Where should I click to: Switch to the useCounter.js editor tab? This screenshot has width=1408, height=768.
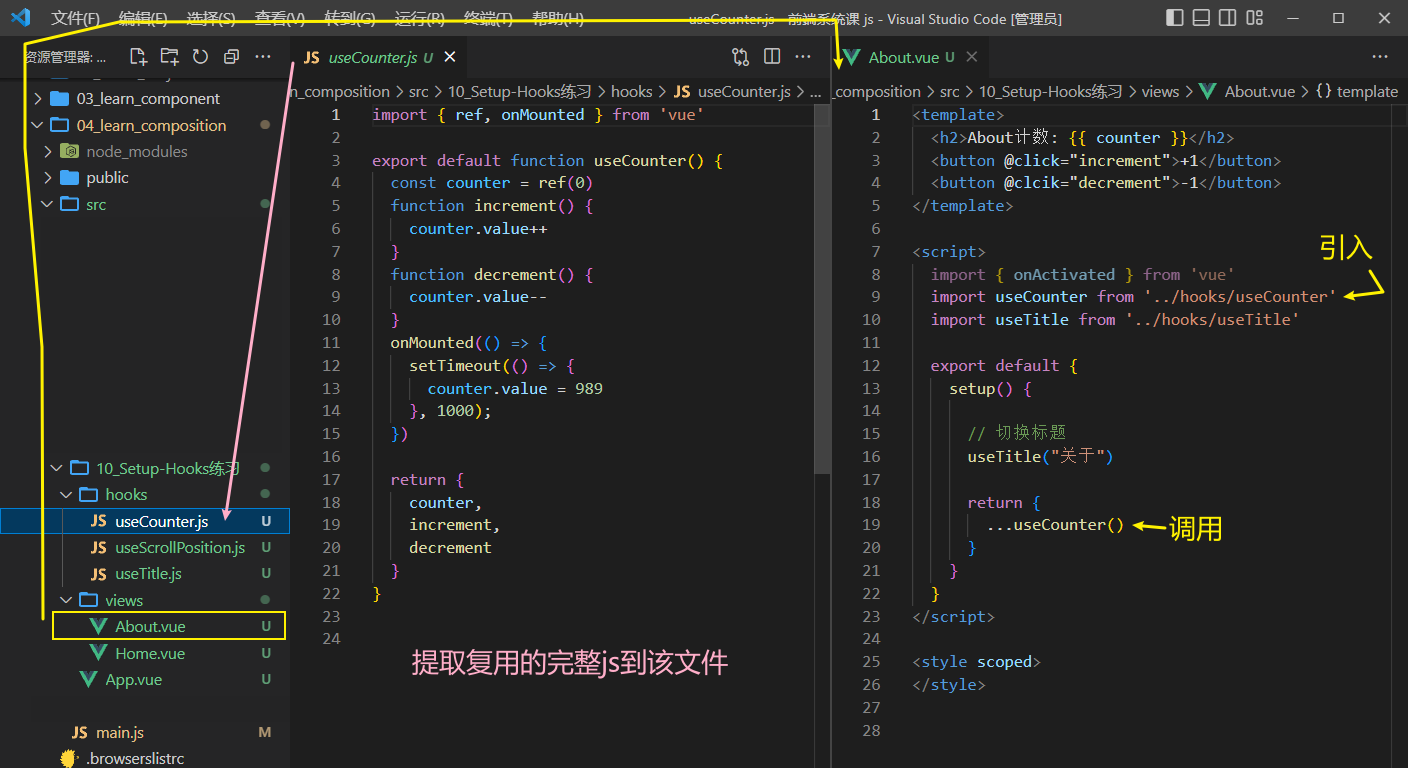(x=380, y=58)
